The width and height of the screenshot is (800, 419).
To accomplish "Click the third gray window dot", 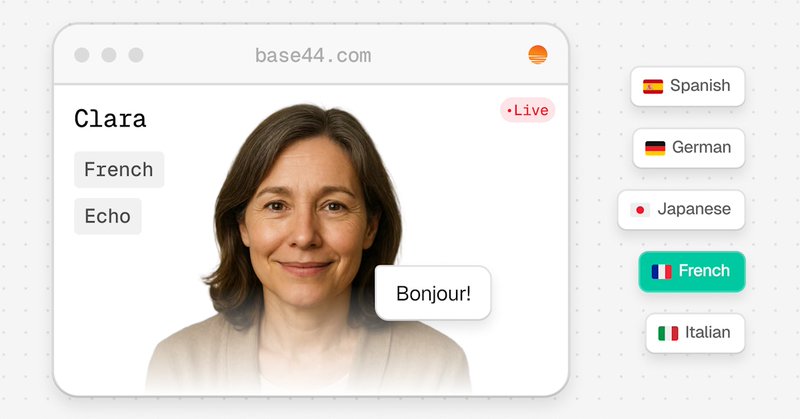I will [x=136, y=55].
